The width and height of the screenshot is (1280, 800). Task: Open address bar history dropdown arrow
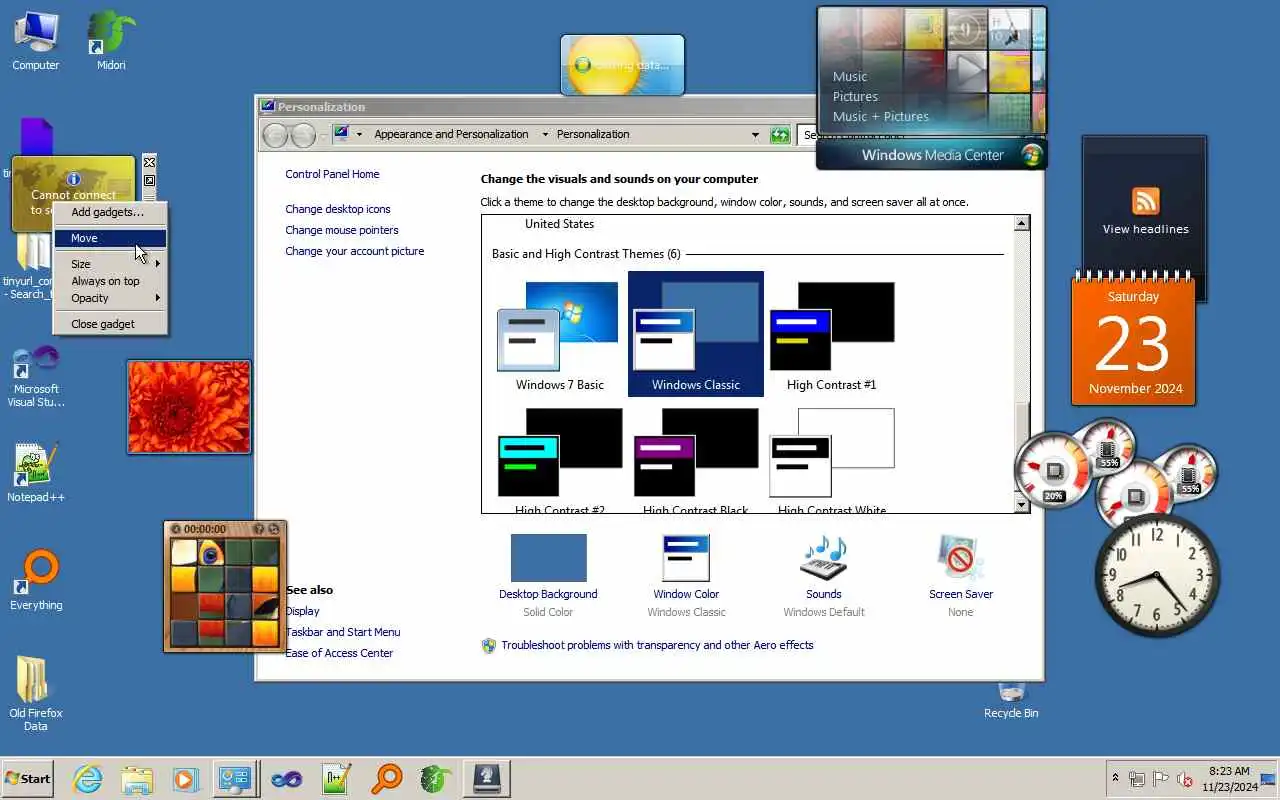point(755,134)
